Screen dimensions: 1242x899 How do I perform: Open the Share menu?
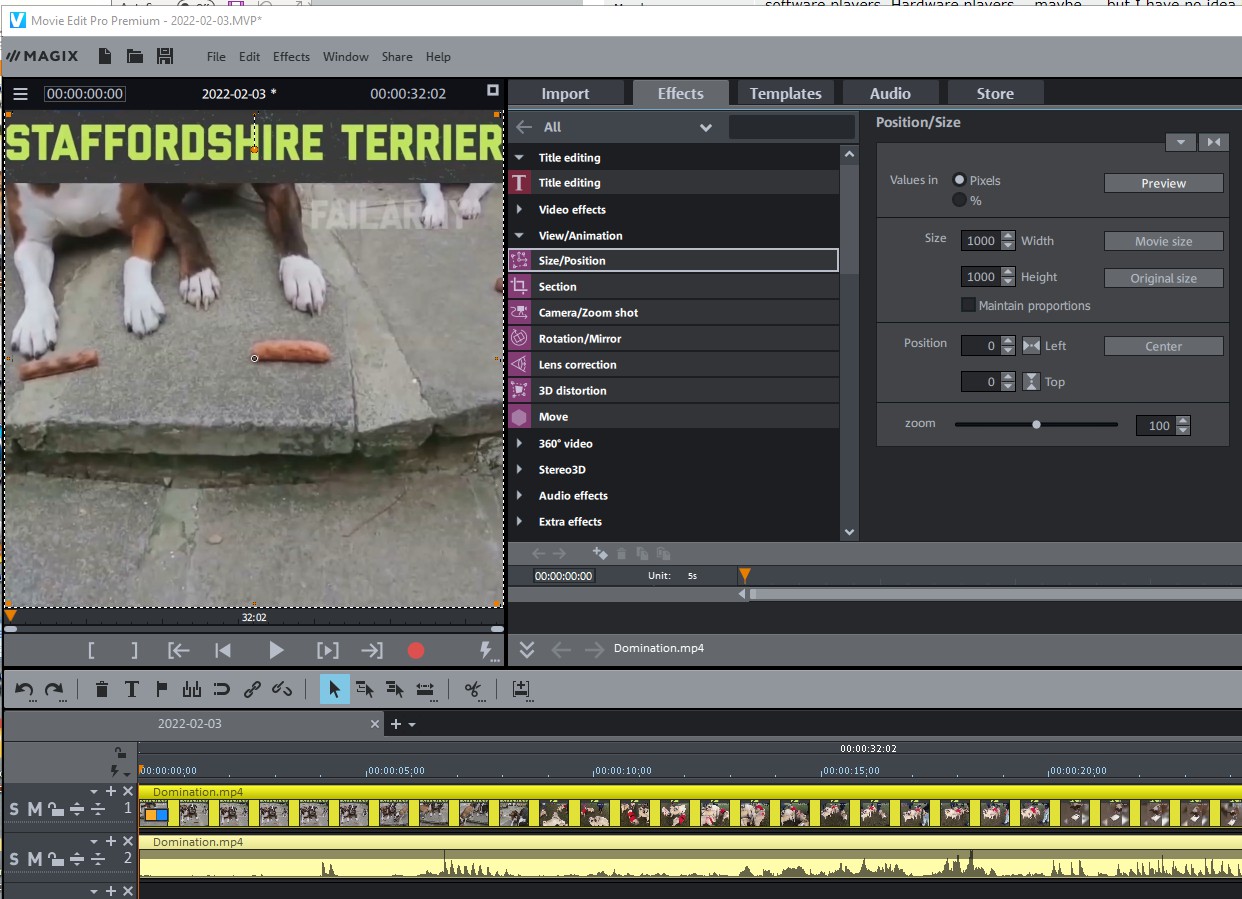(x=396, y=57)
